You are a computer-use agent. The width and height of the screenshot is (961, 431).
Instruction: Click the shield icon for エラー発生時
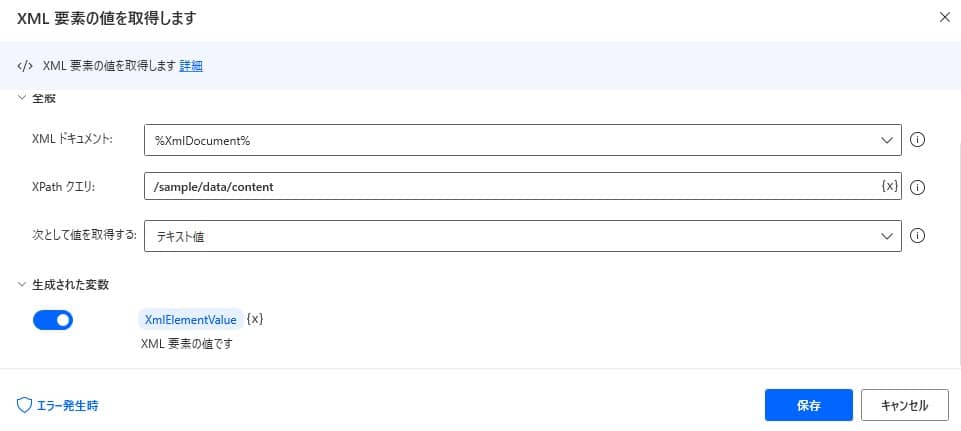coord(25,405)
